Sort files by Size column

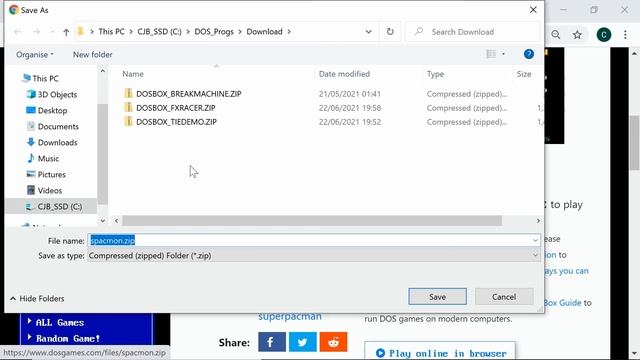click(x=524, y=74)
